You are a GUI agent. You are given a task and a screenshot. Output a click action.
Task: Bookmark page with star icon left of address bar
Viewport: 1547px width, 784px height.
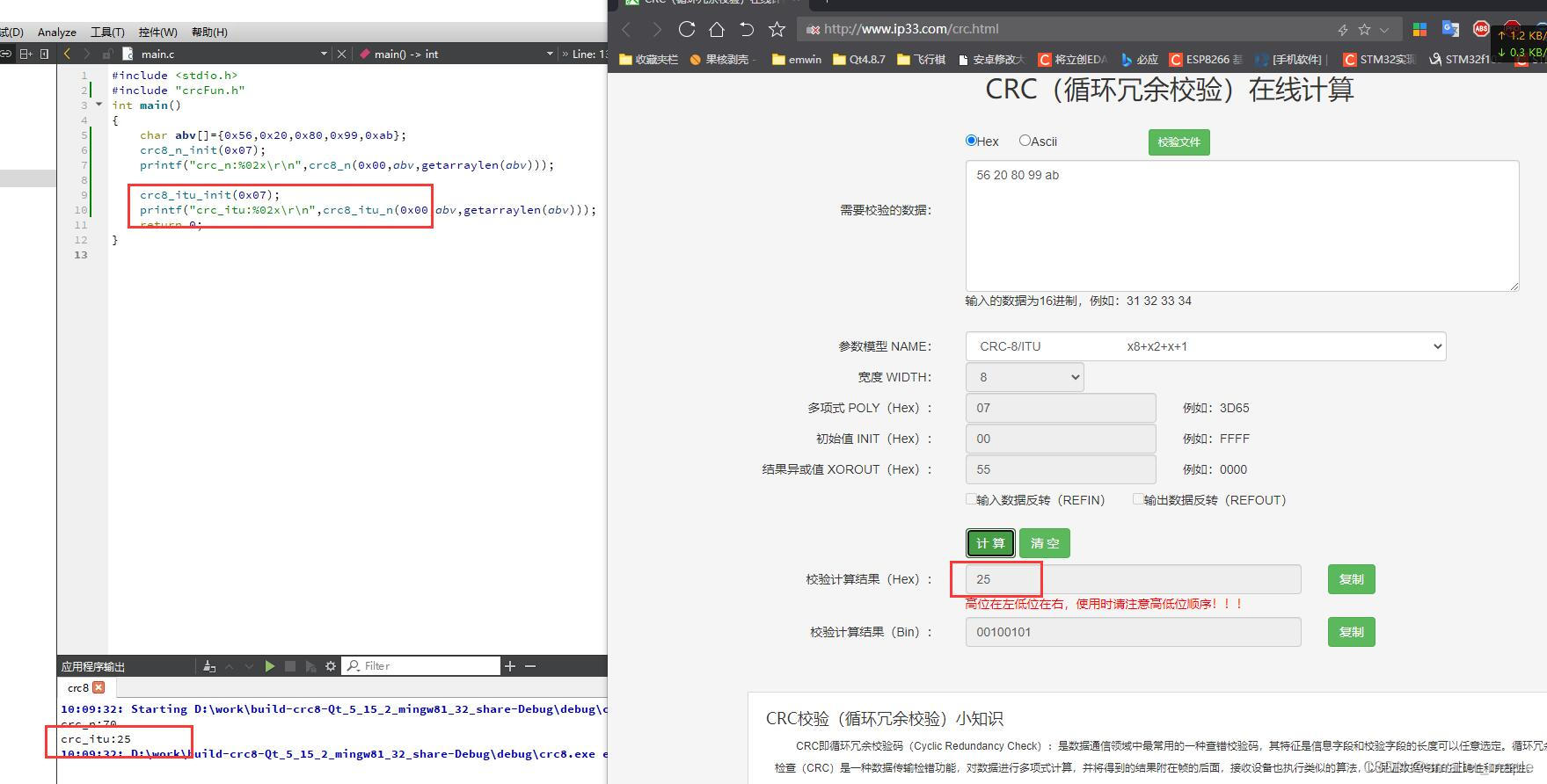click(x=777, y=29)
